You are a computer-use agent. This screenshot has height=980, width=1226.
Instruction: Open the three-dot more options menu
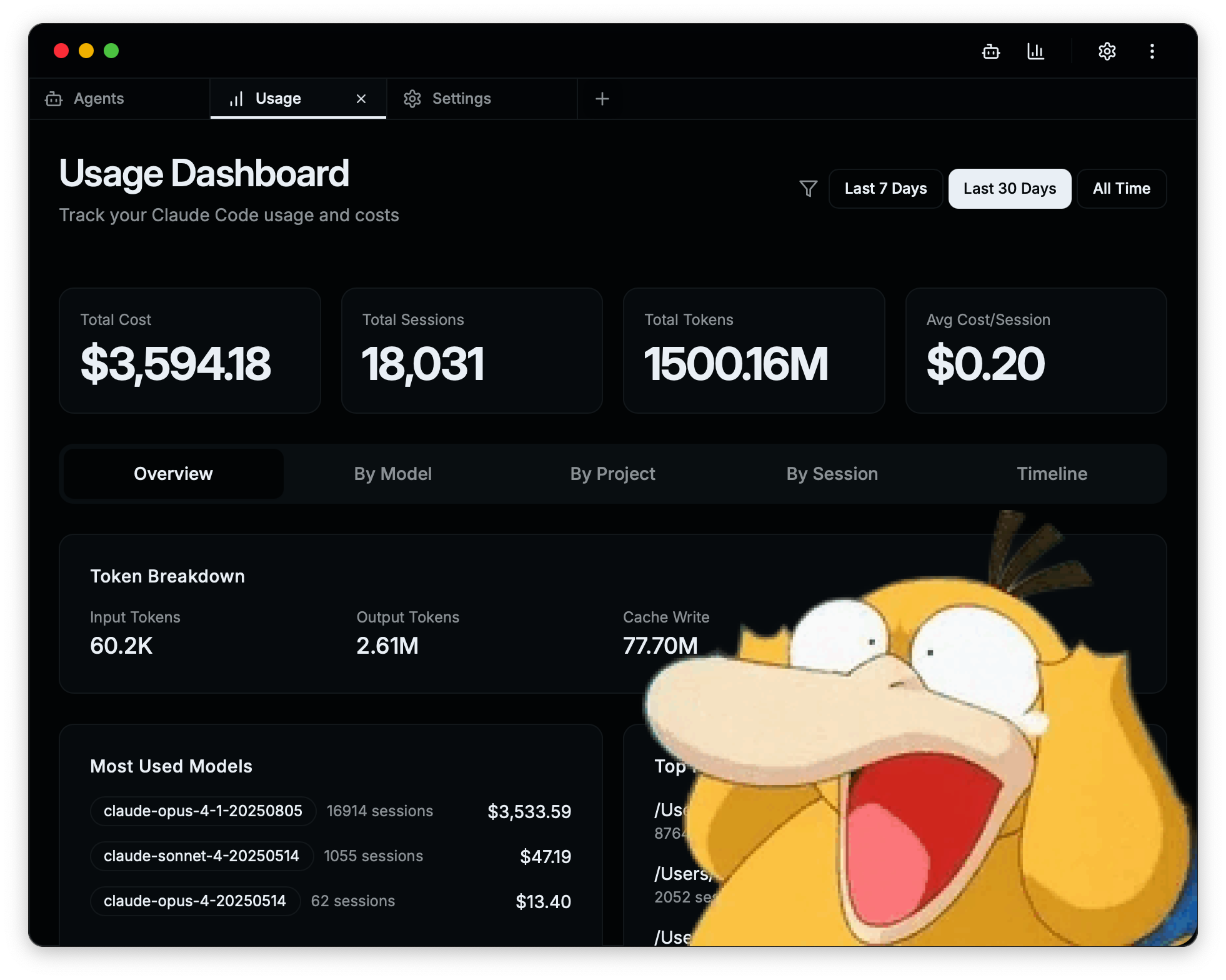[1152, 51]
